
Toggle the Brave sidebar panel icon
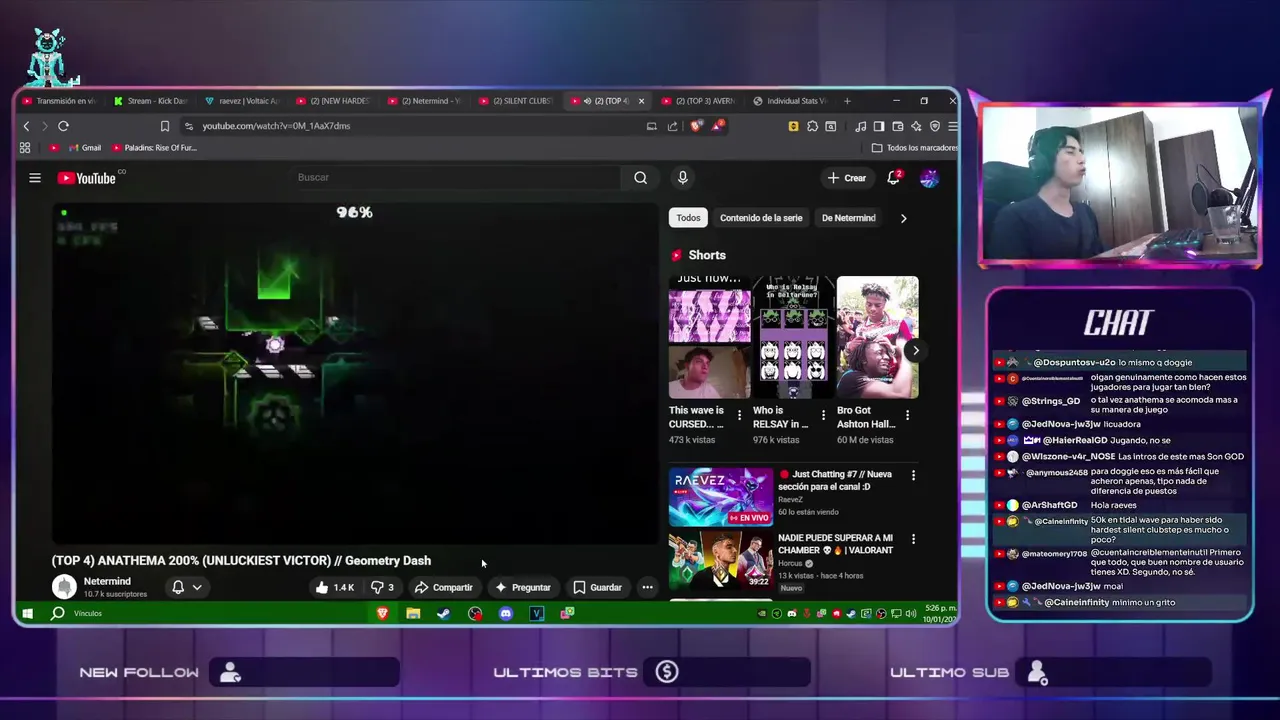[x=879, y=126]
